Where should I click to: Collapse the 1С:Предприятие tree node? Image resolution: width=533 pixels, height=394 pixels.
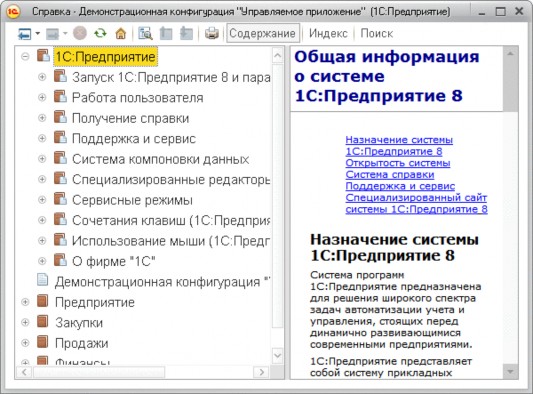coord(25,56)
